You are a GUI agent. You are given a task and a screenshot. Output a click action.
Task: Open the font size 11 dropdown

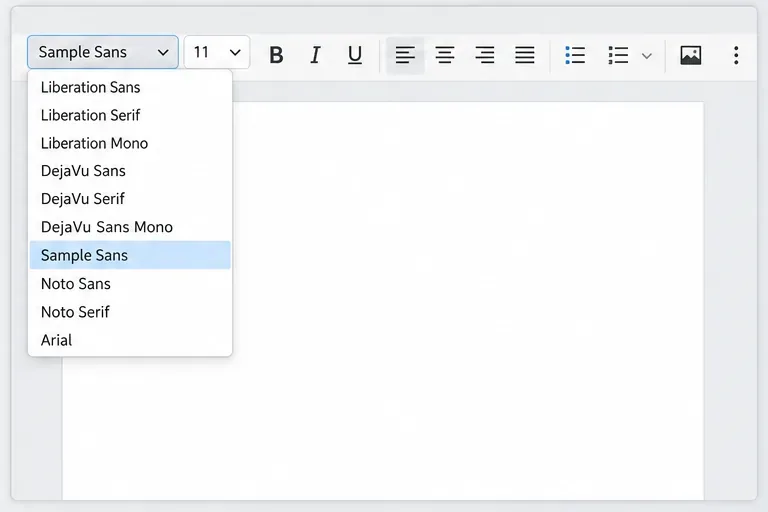click(217, 52)
